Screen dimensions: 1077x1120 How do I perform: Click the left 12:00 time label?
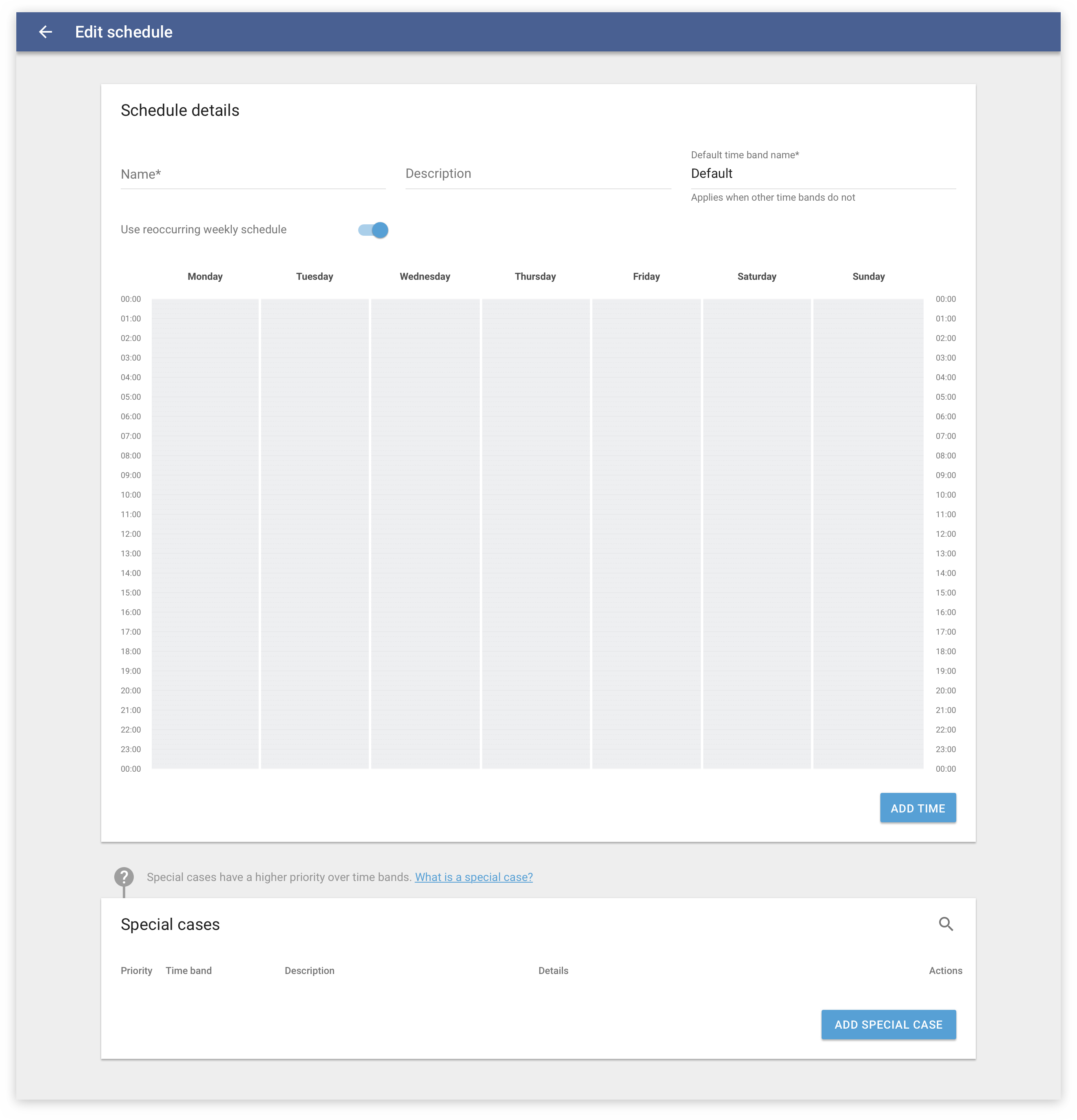[131, 534]
